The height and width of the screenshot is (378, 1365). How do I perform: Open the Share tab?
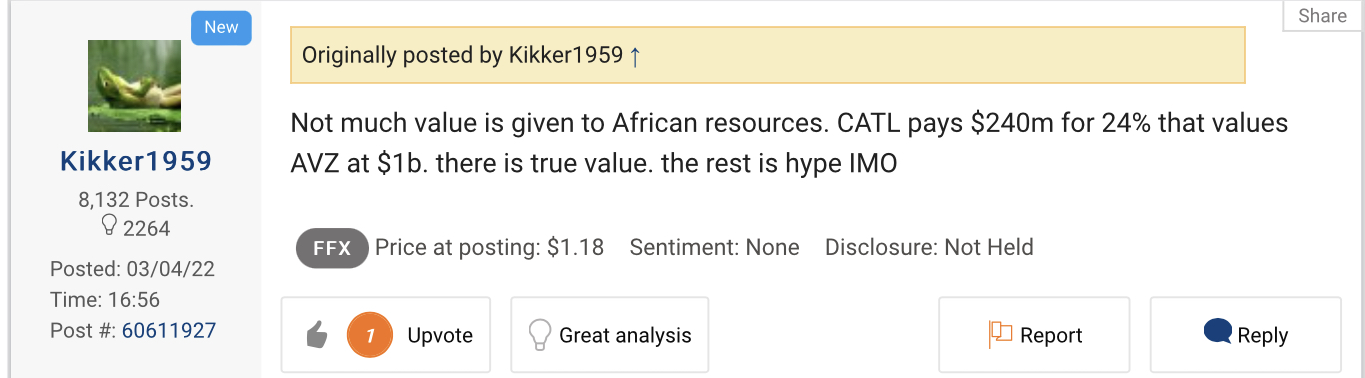tap(1323, 16)
